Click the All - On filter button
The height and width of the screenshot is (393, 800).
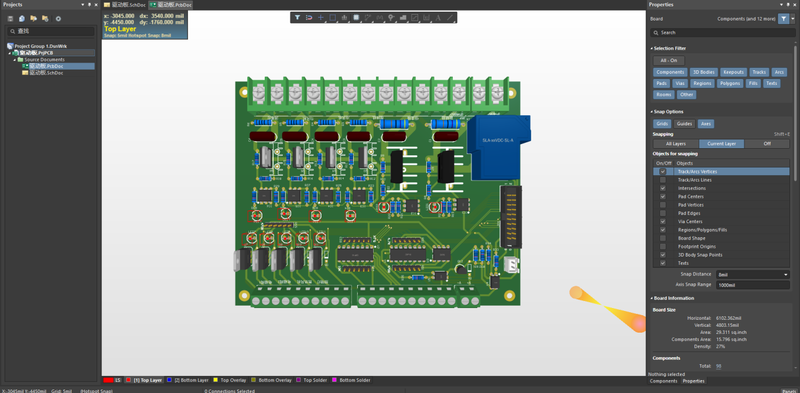[x=668, y=60]
